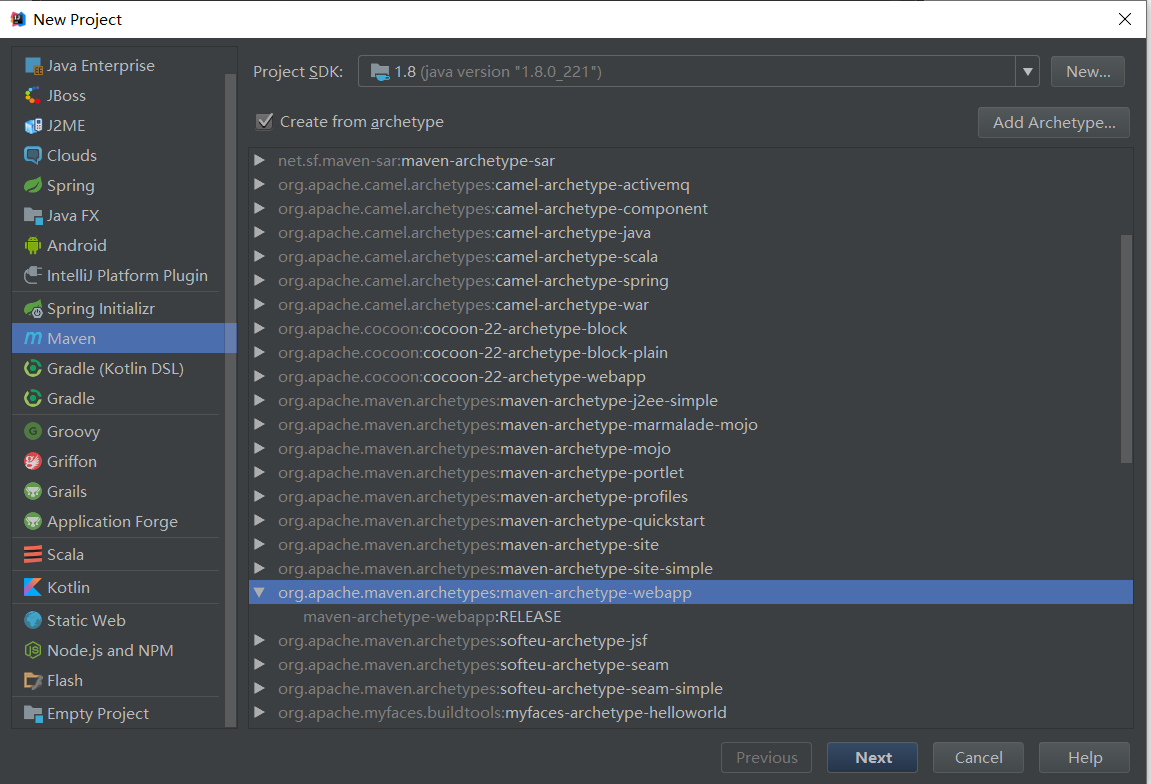Expand softeu-archetype-jsf arrow
1151x784 pixels.
click(259, 640)
